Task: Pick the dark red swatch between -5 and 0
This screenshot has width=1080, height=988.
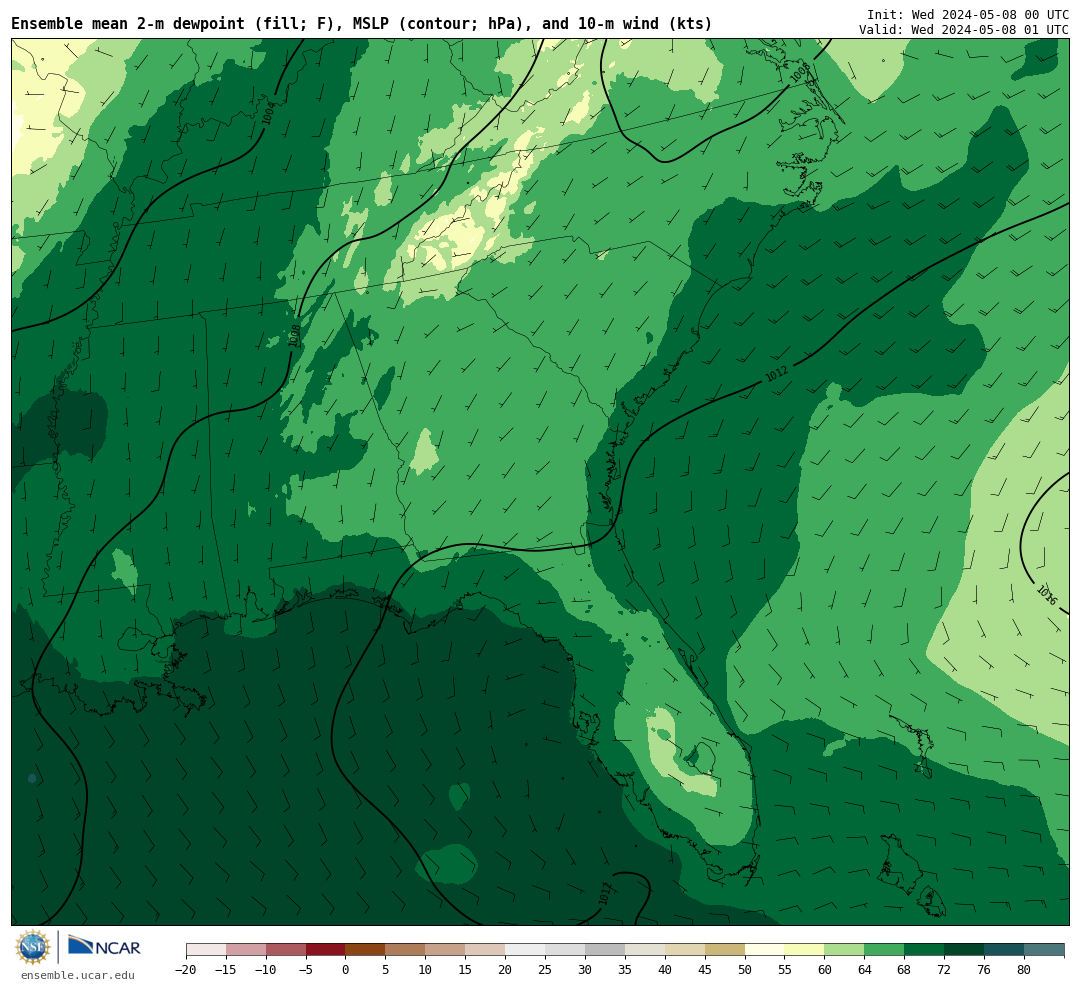Action: pyautogui.click(x=326, y=950)
